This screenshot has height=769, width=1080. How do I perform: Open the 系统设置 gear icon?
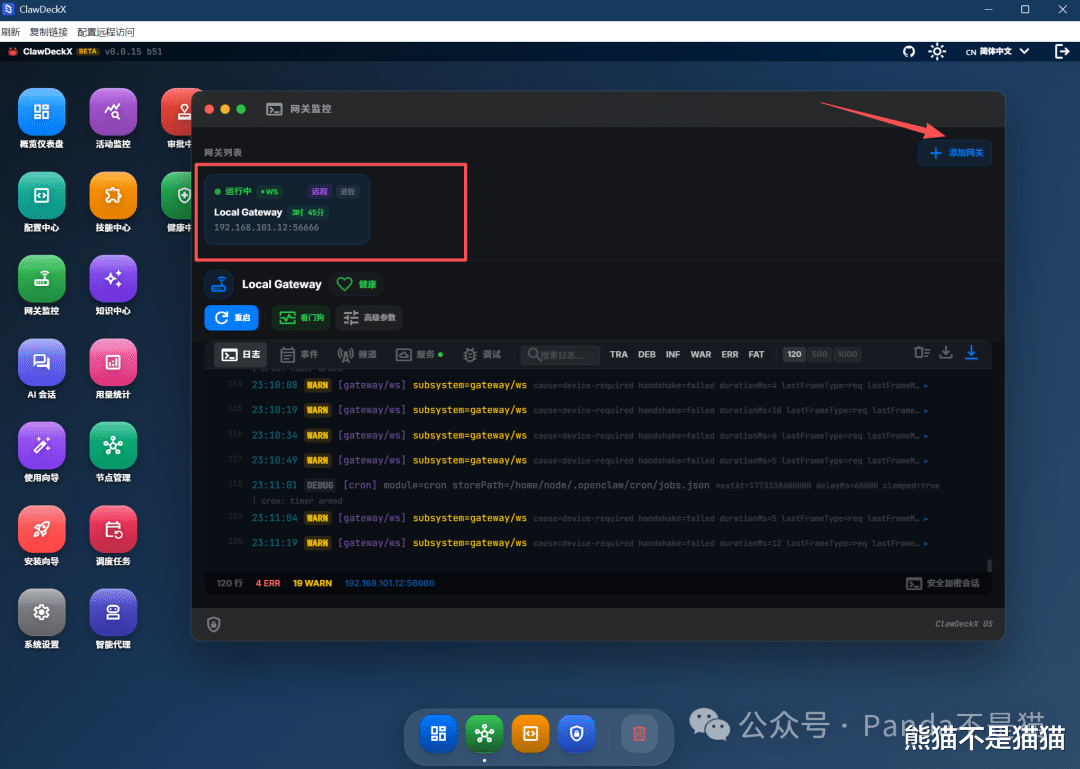(41, 613)
